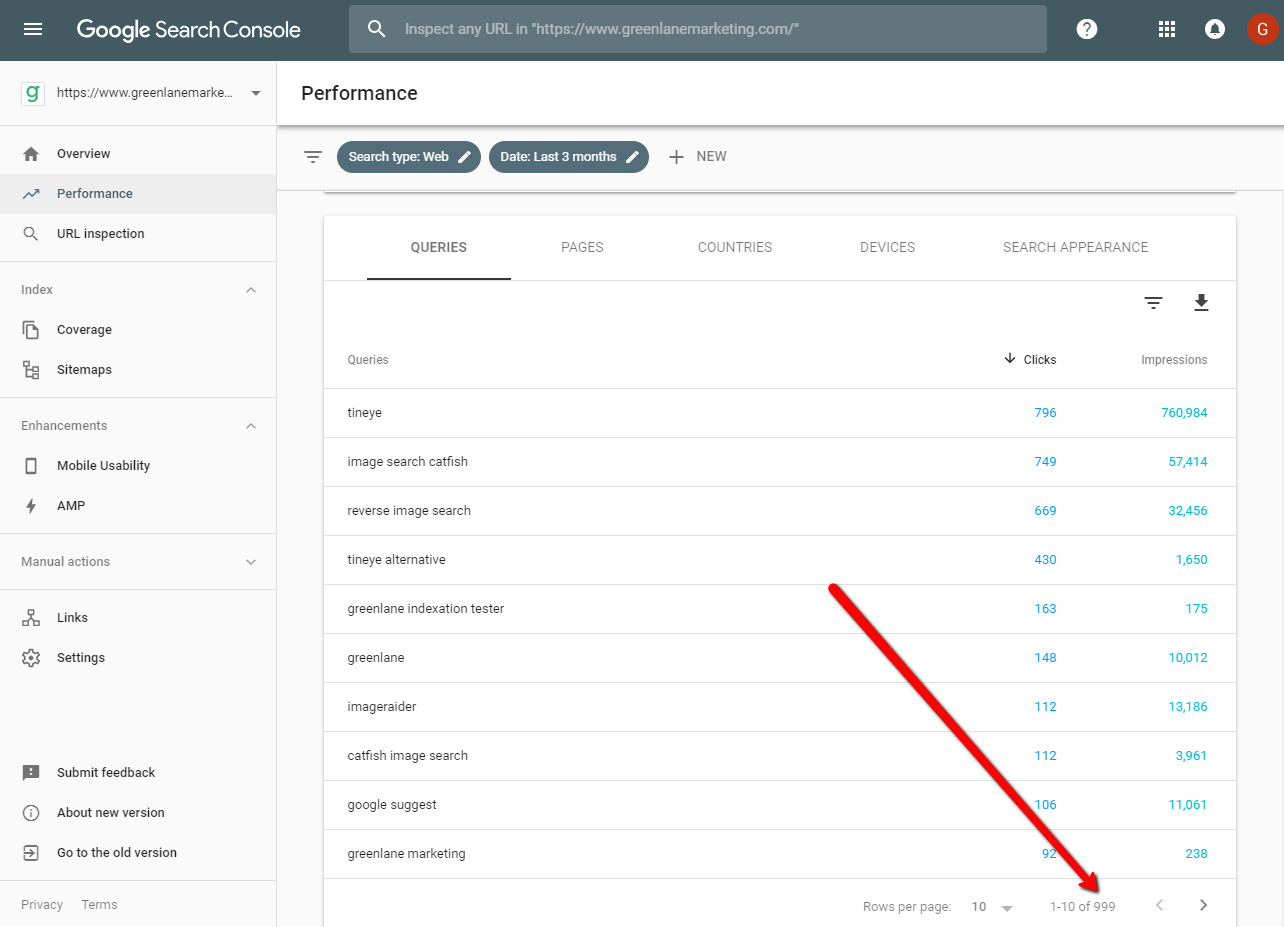Open the tineye query details
Screen dimensions: 1284x927
click(x=364, y=412)
